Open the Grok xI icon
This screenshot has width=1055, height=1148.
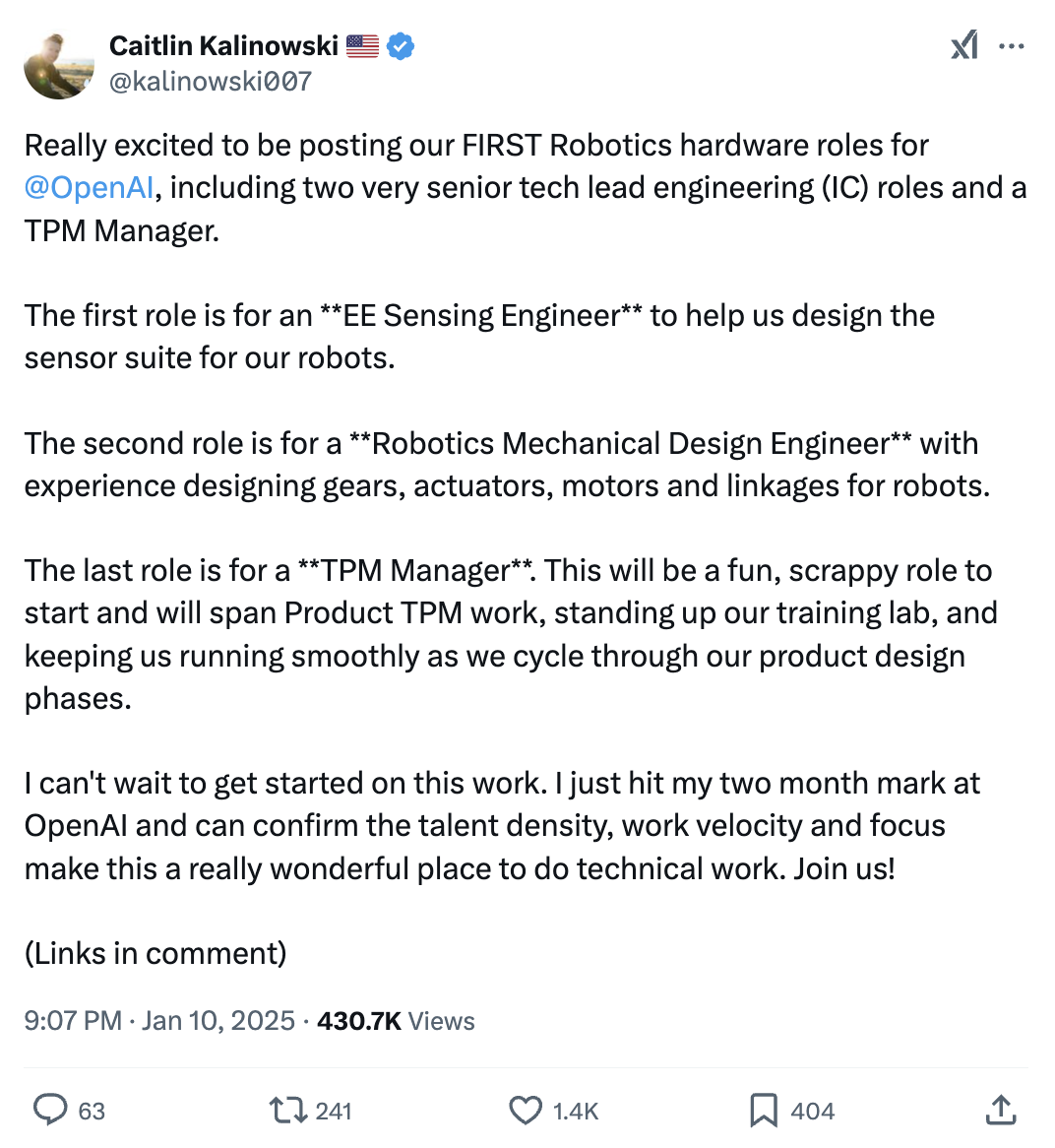pyautogui.click(x=964, y=45)
